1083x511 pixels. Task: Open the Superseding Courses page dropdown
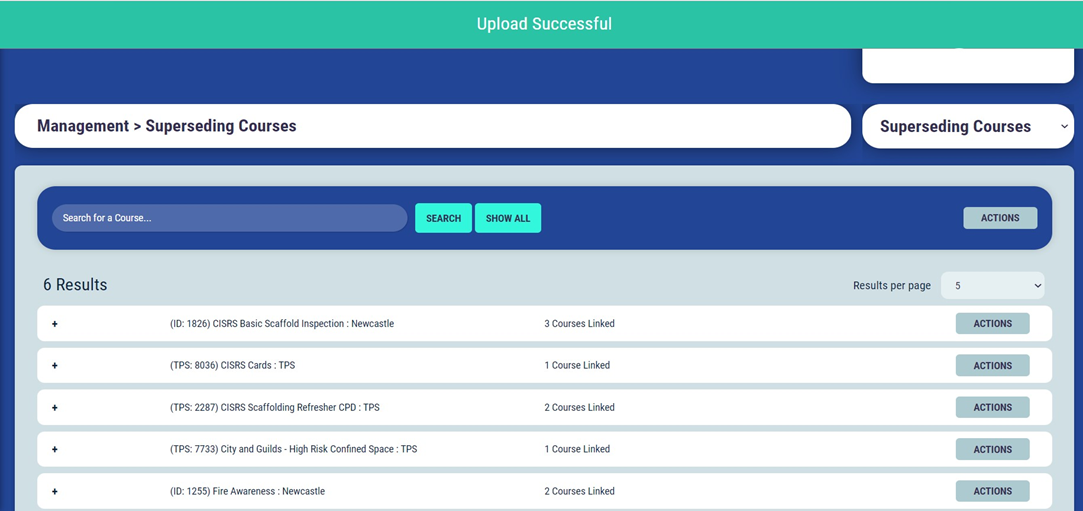tap(967, 127)
